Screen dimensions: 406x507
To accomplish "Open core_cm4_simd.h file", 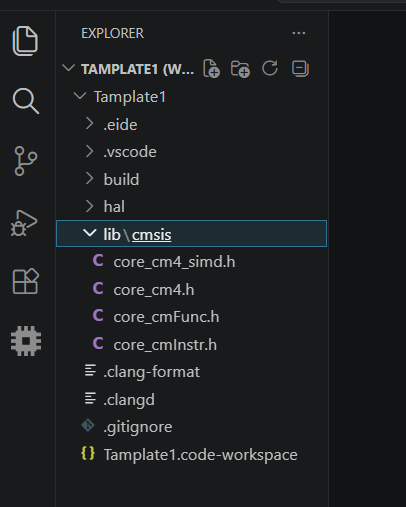I will [x=191, y=261].
